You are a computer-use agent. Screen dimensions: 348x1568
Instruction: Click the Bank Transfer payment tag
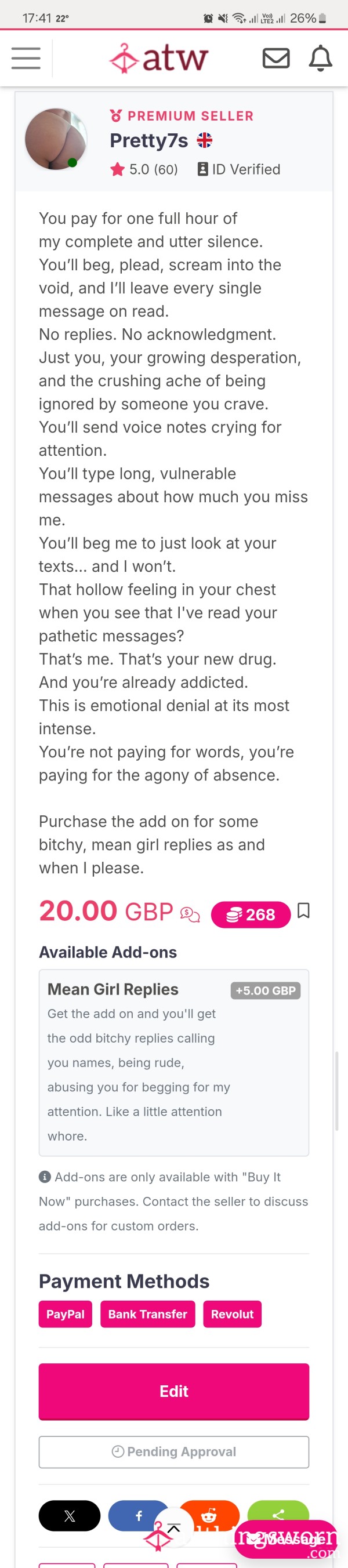[x=148, y=1313]
